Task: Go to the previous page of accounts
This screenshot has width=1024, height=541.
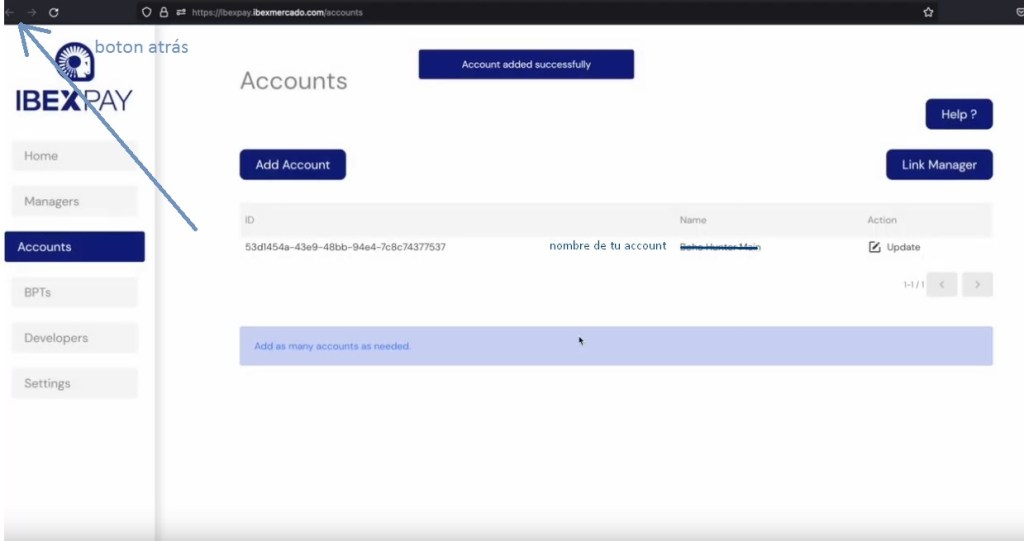Action: click(x=942, y=285)
